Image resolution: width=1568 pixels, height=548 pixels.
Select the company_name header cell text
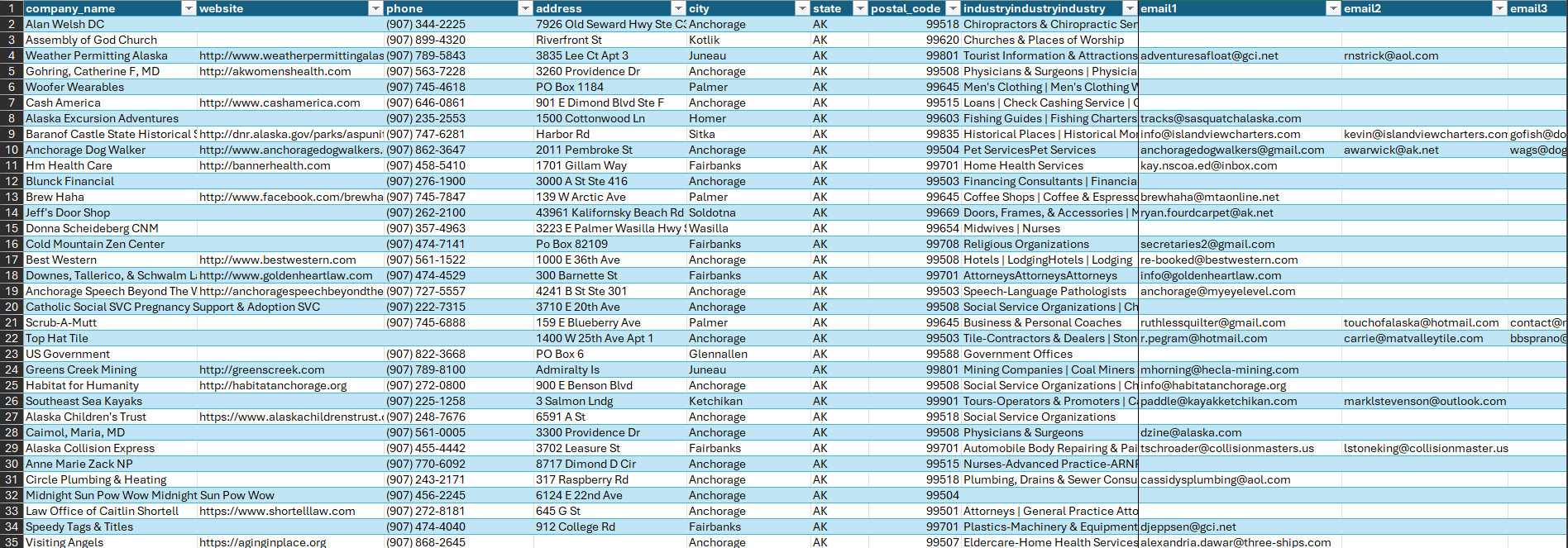[x=70, y=8]
